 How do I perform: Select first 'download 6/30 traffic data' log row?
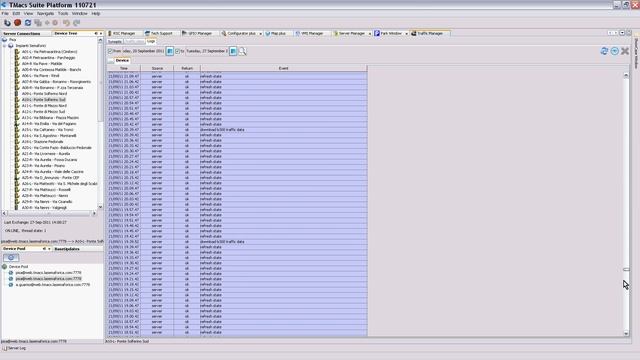point(237,130)
